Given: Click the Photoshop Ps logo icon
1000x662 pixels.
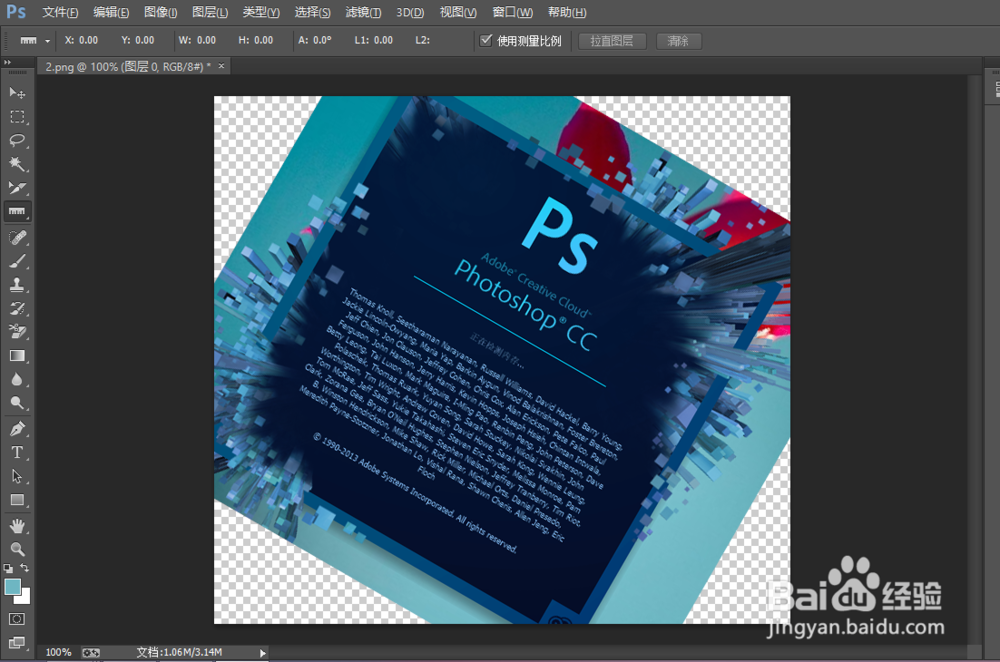Looking at the screenshot, I should (x=16, y=11).
